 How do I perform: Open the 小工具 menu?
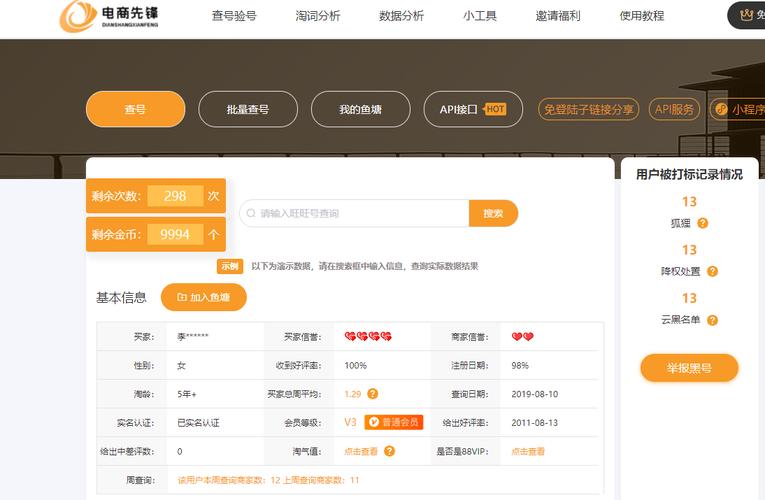pos(480,16)
